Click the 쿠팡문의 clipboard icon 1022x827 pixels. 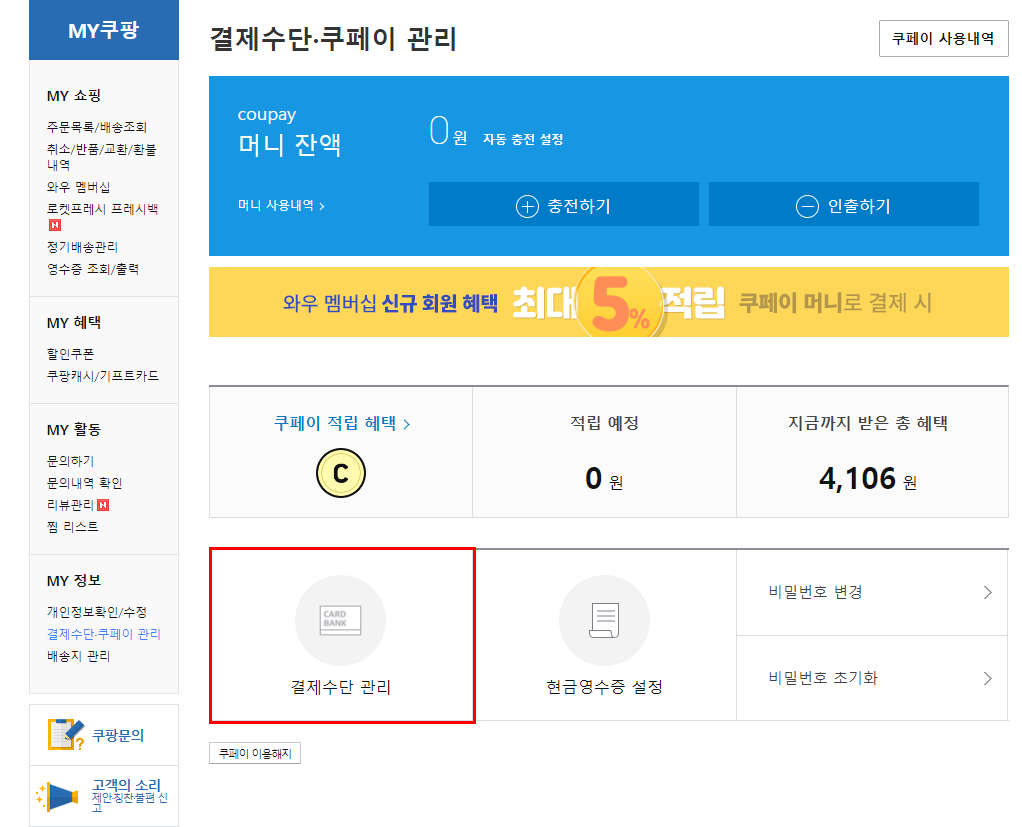point(65,734)
